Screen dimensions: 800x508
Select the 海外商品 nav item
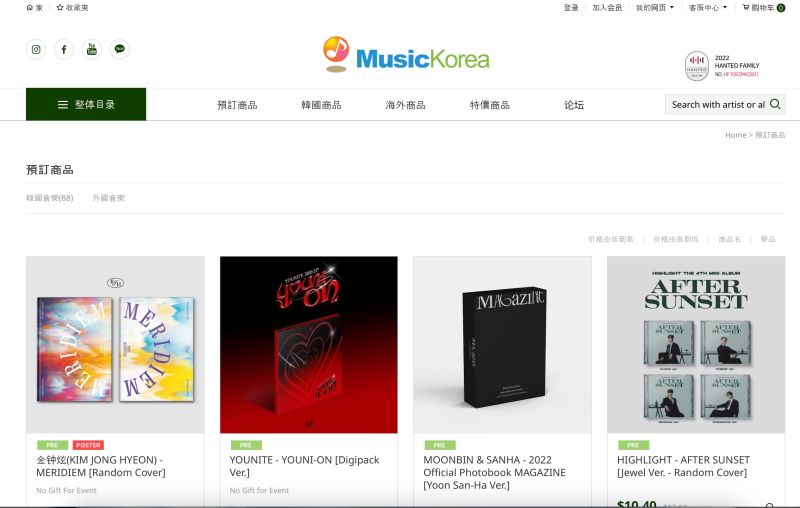[x=406, y=105]
